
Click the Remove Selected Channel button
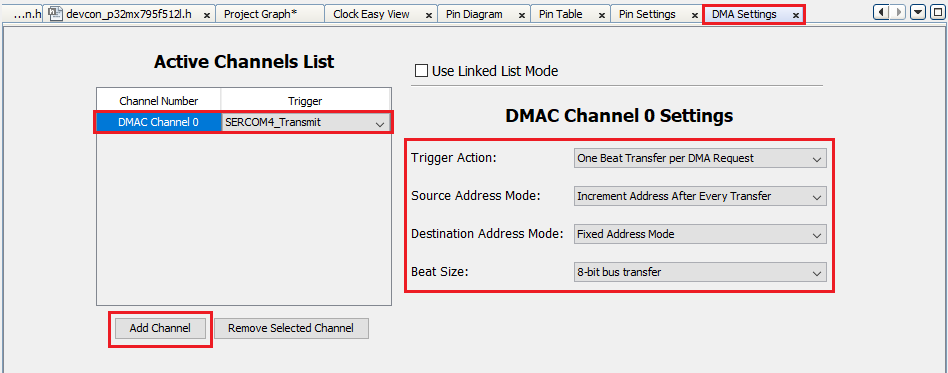pos(291,328)
